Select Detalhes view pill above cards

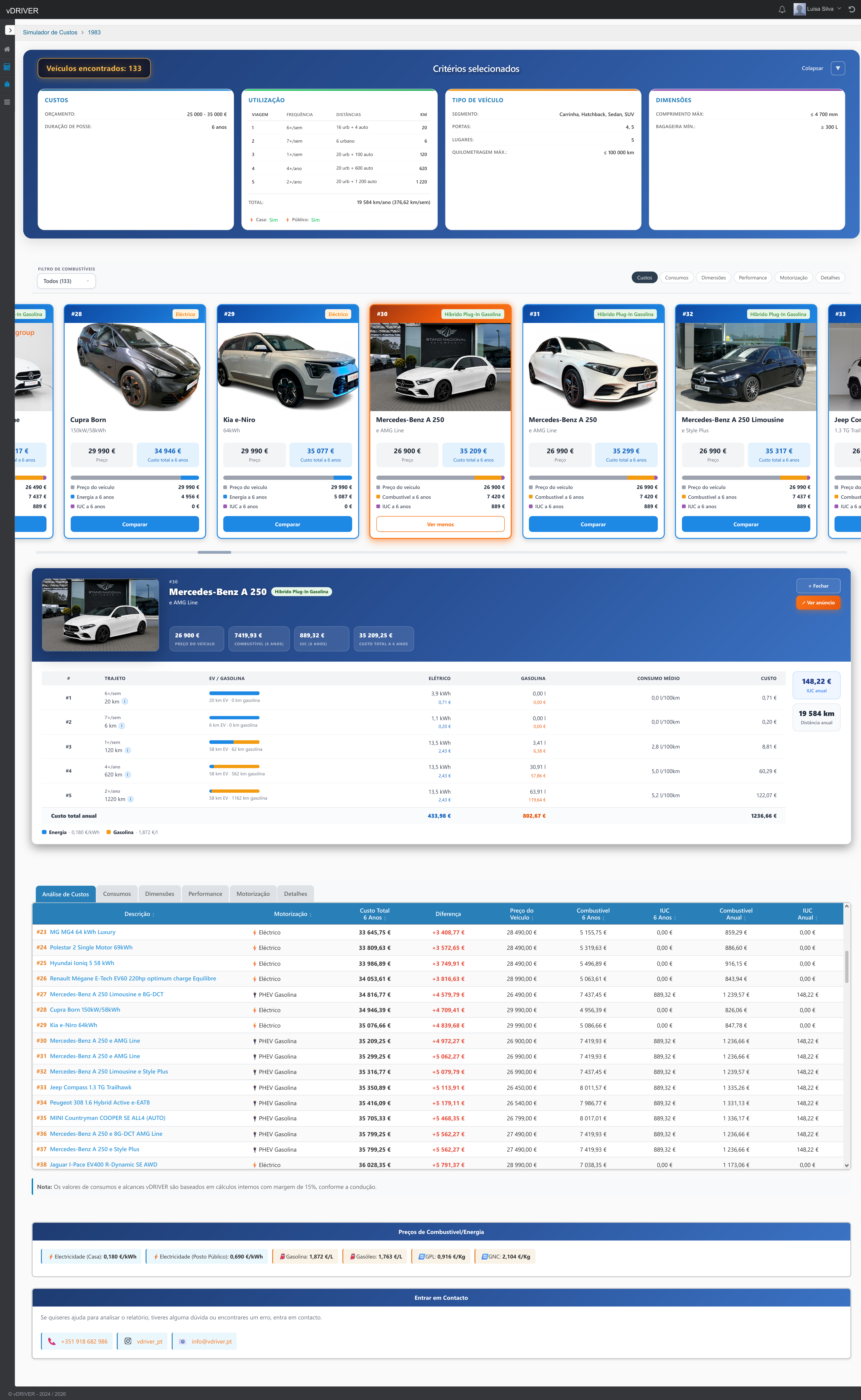click(830, 278)
